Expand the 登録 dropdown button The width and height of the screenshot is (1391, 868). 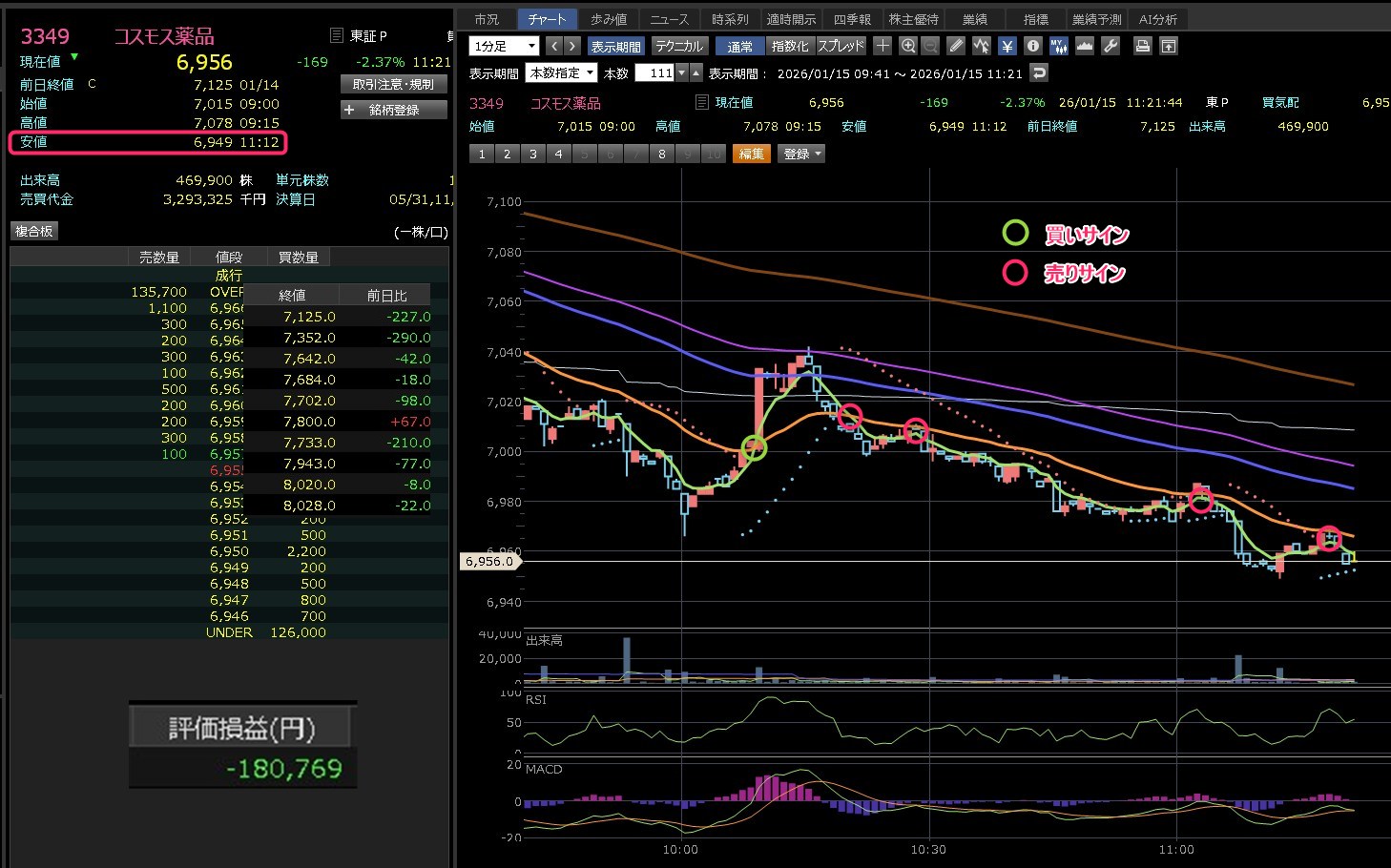pyautogui.click(x=802, y=154)
